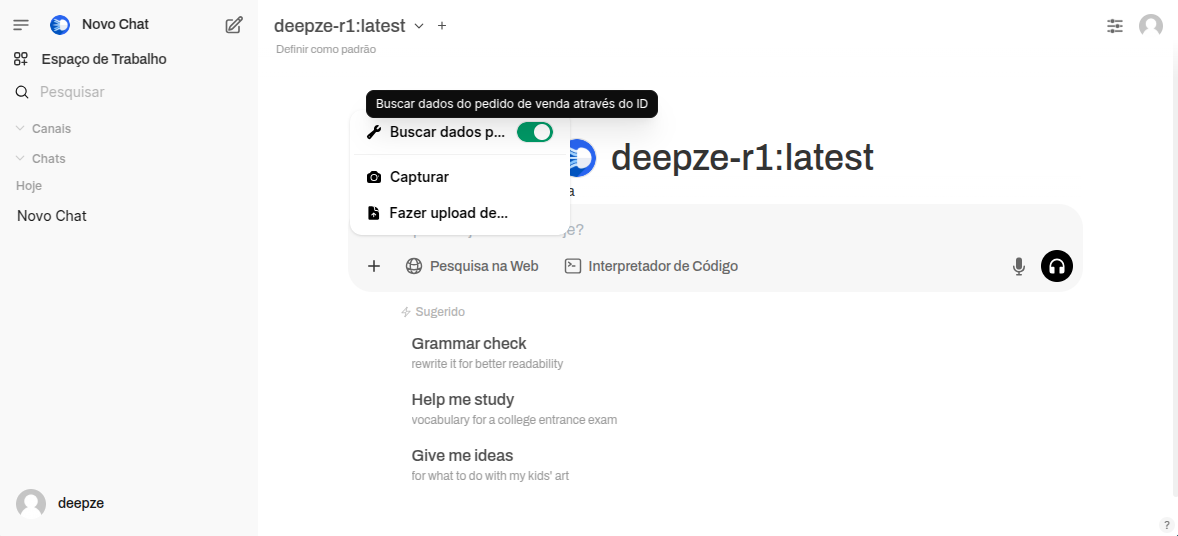Add another model with plus icon
Viewport: 1178px width, 536px height.
point(442,26)
